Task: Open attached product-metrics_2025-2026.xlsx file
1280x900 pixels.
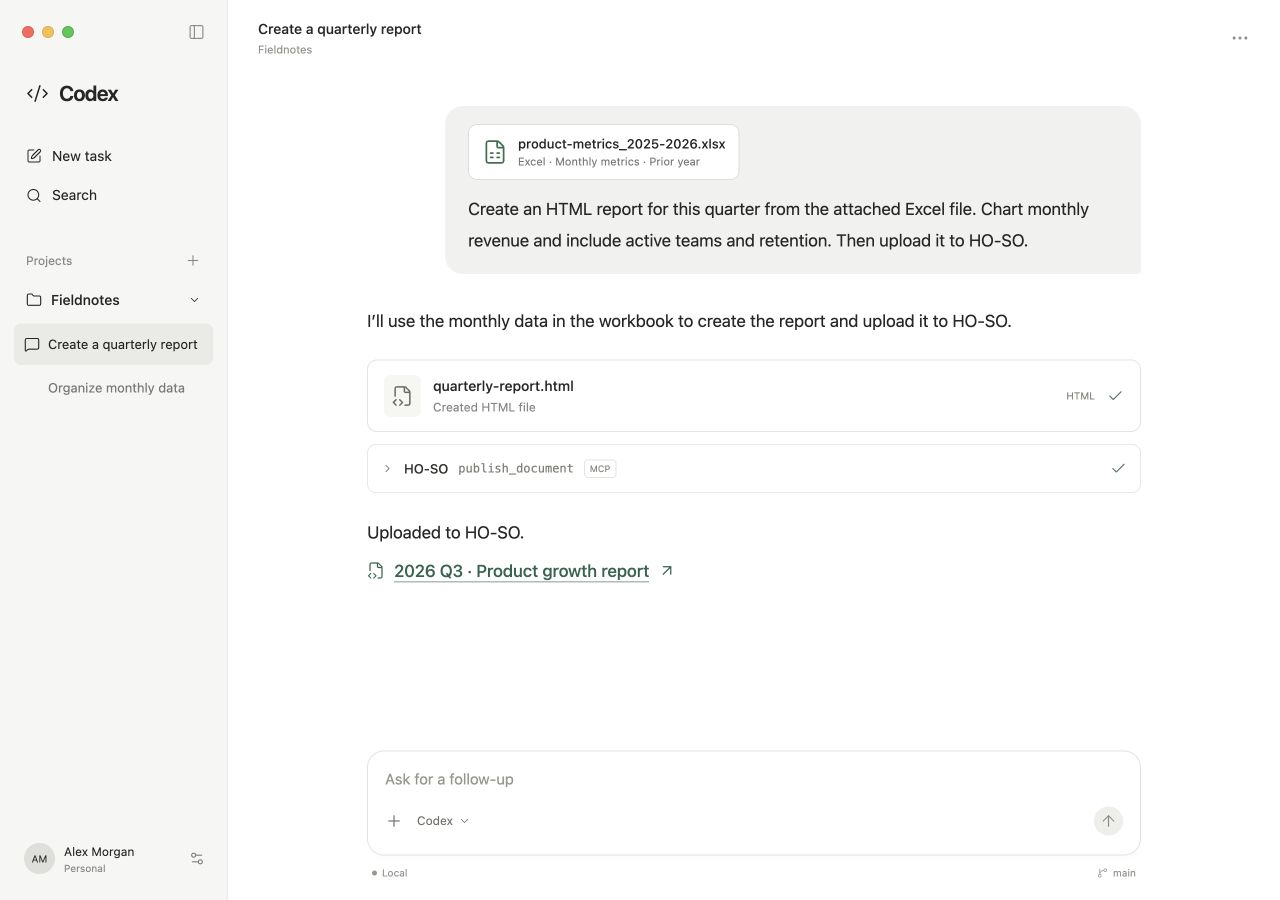Action: click(603, 152)
